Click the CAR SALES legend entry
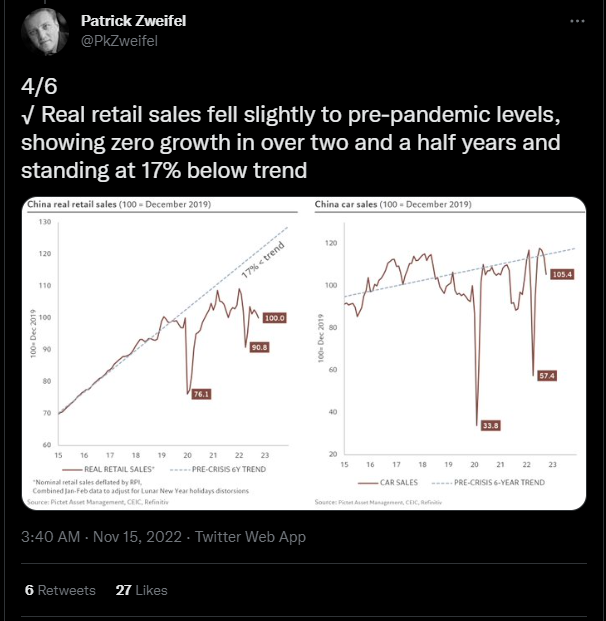 (x=388, y=483)
